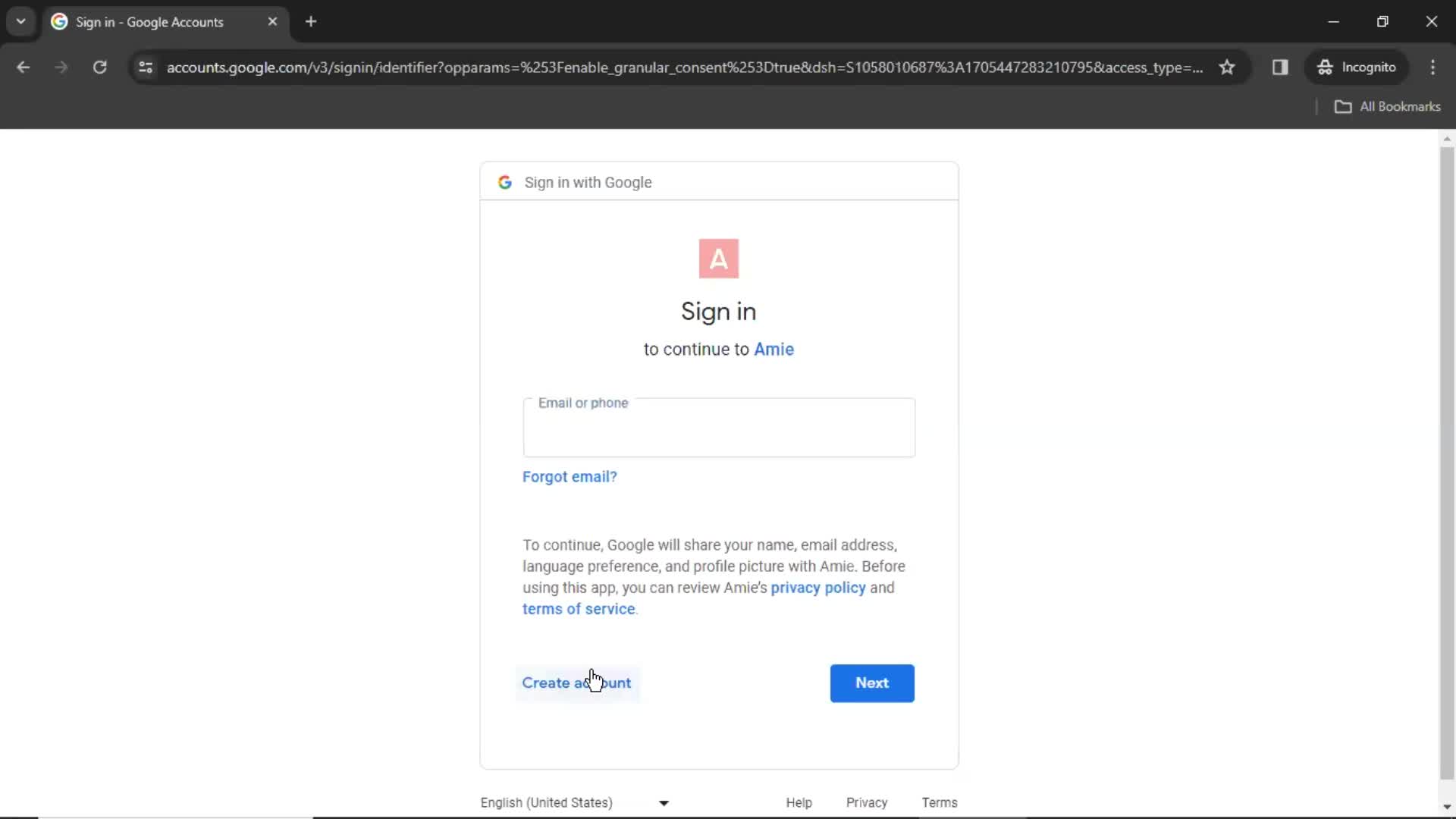Image resolution: width=1456 pixels, height=819 pixels.
Task: Expand the browser tab list dropdown
Action: coord(20,21)
